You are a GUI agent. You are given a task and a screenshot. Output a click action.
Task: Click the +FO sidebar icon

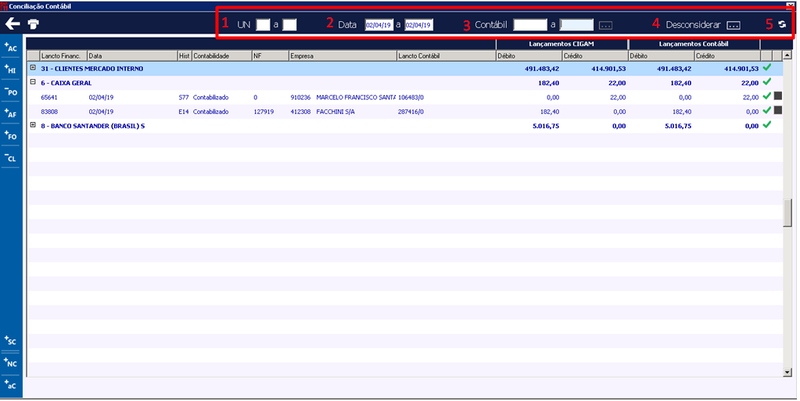[x=11, y=136]
